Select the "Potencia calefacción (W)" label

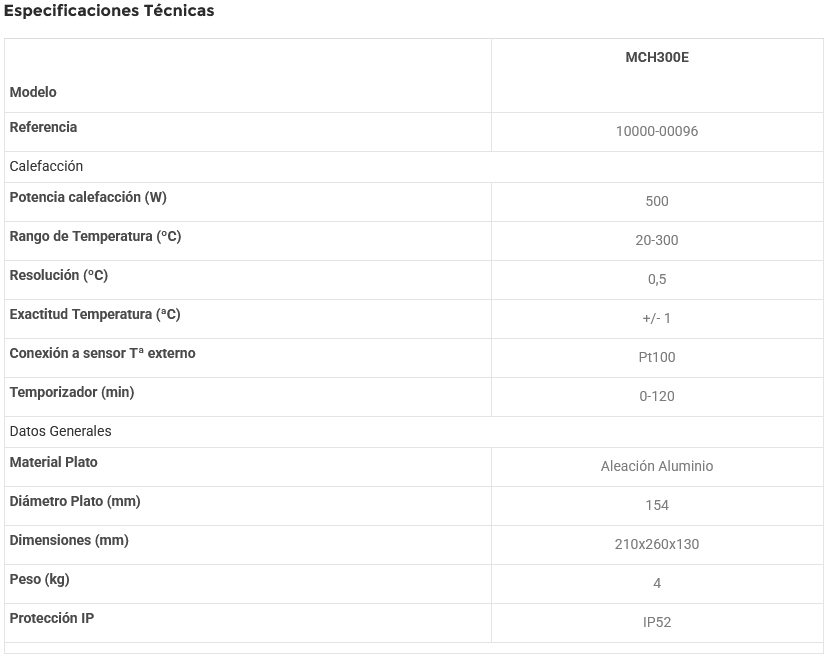pyautogui.click(x=88, y=197)
